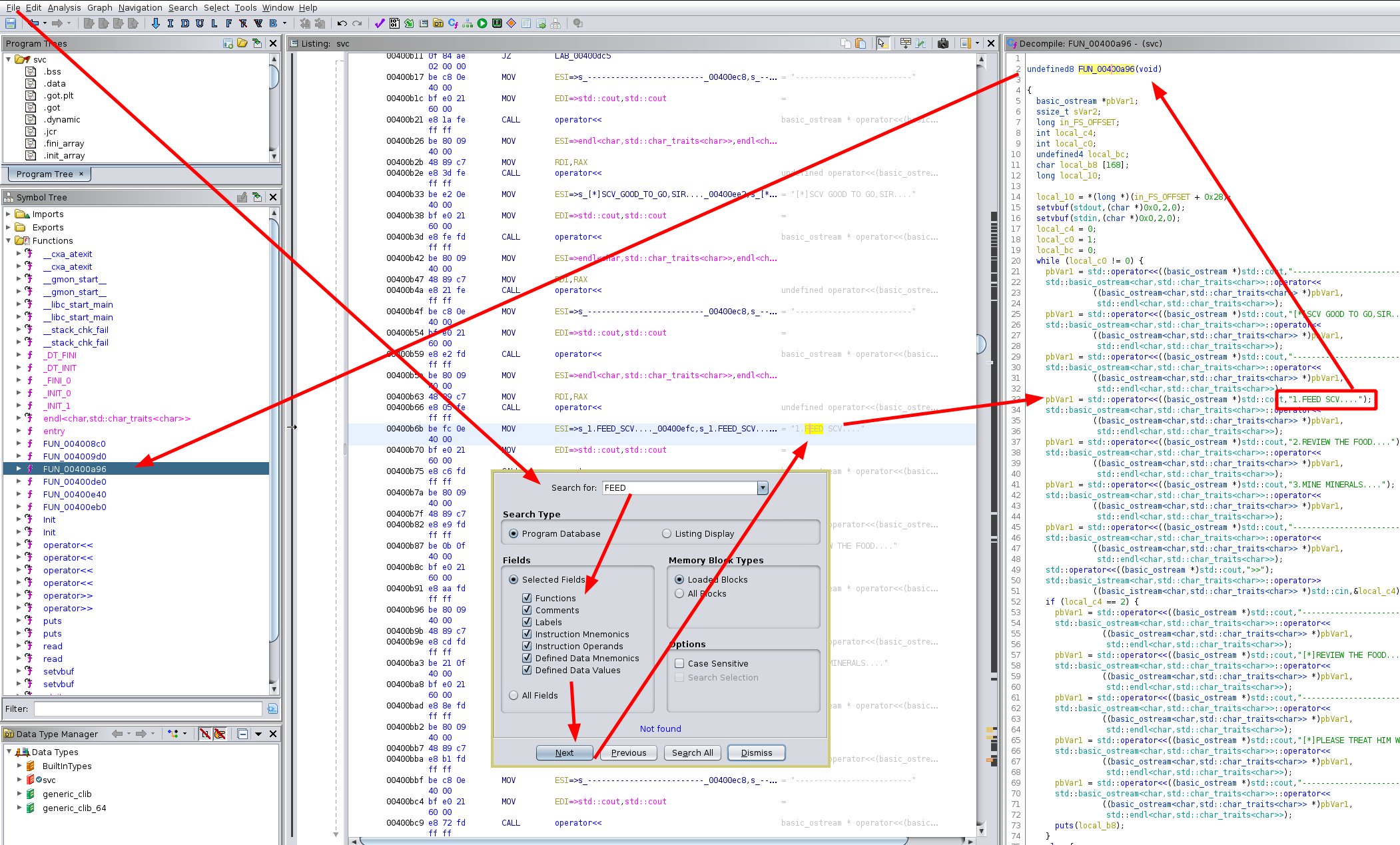
Task: Open the Analysis menu
Action: 64,8
